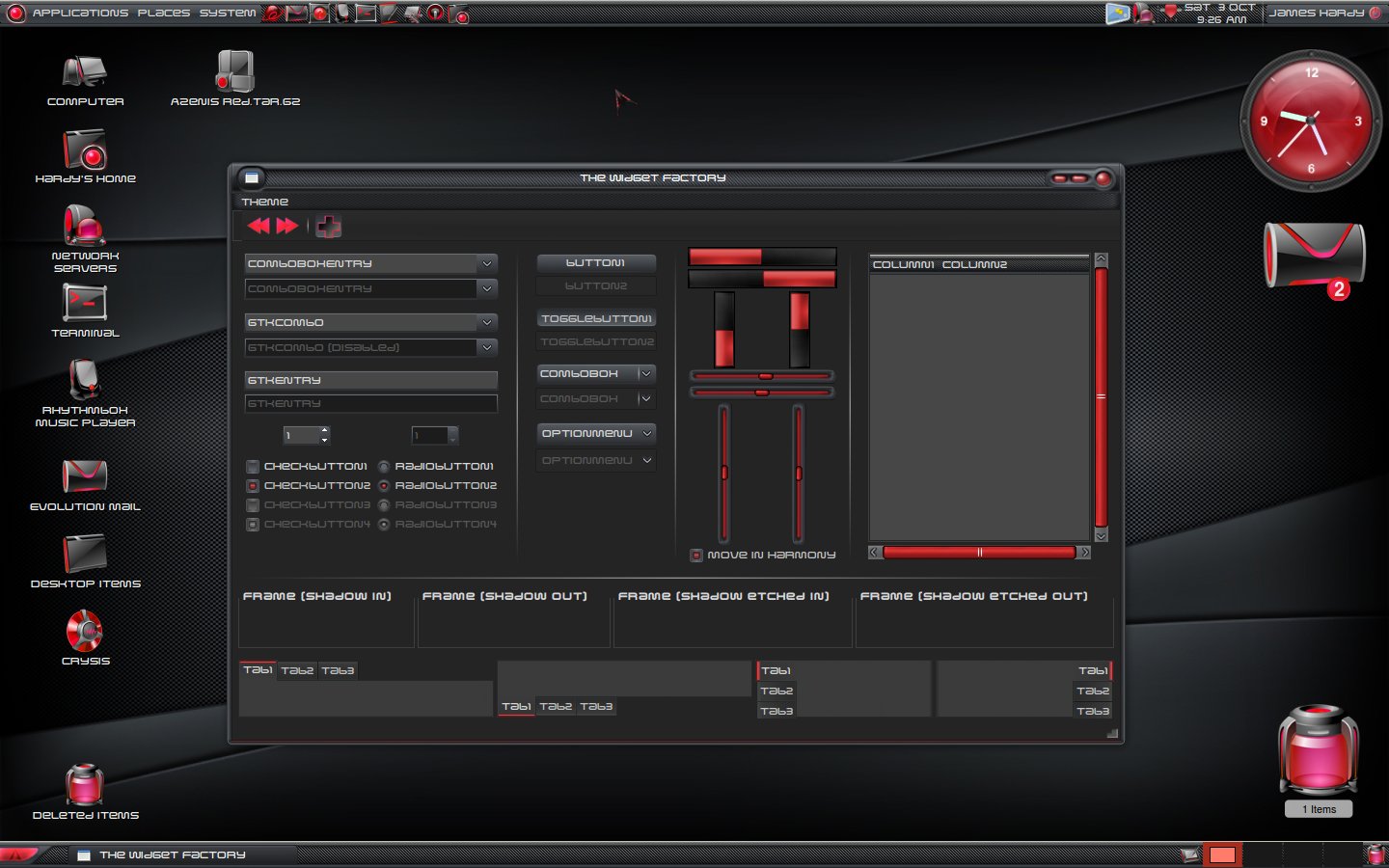
Task: Open the mail widget showing 2 unread
Action: coord(1315,258)
